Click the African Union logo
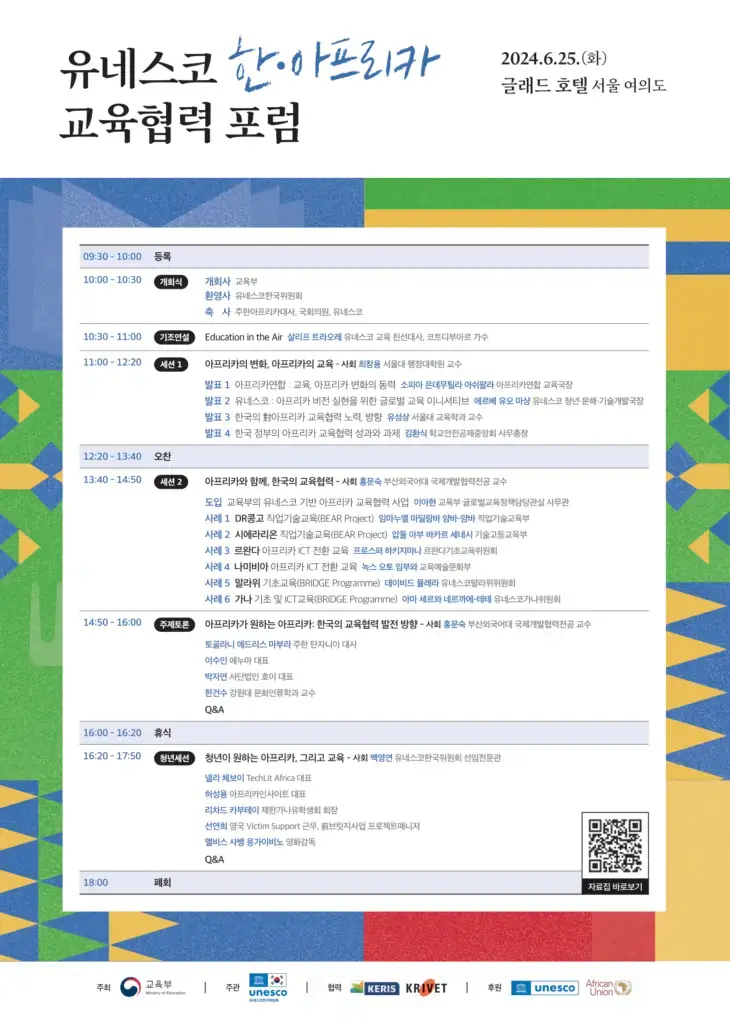 pos(608,987)
